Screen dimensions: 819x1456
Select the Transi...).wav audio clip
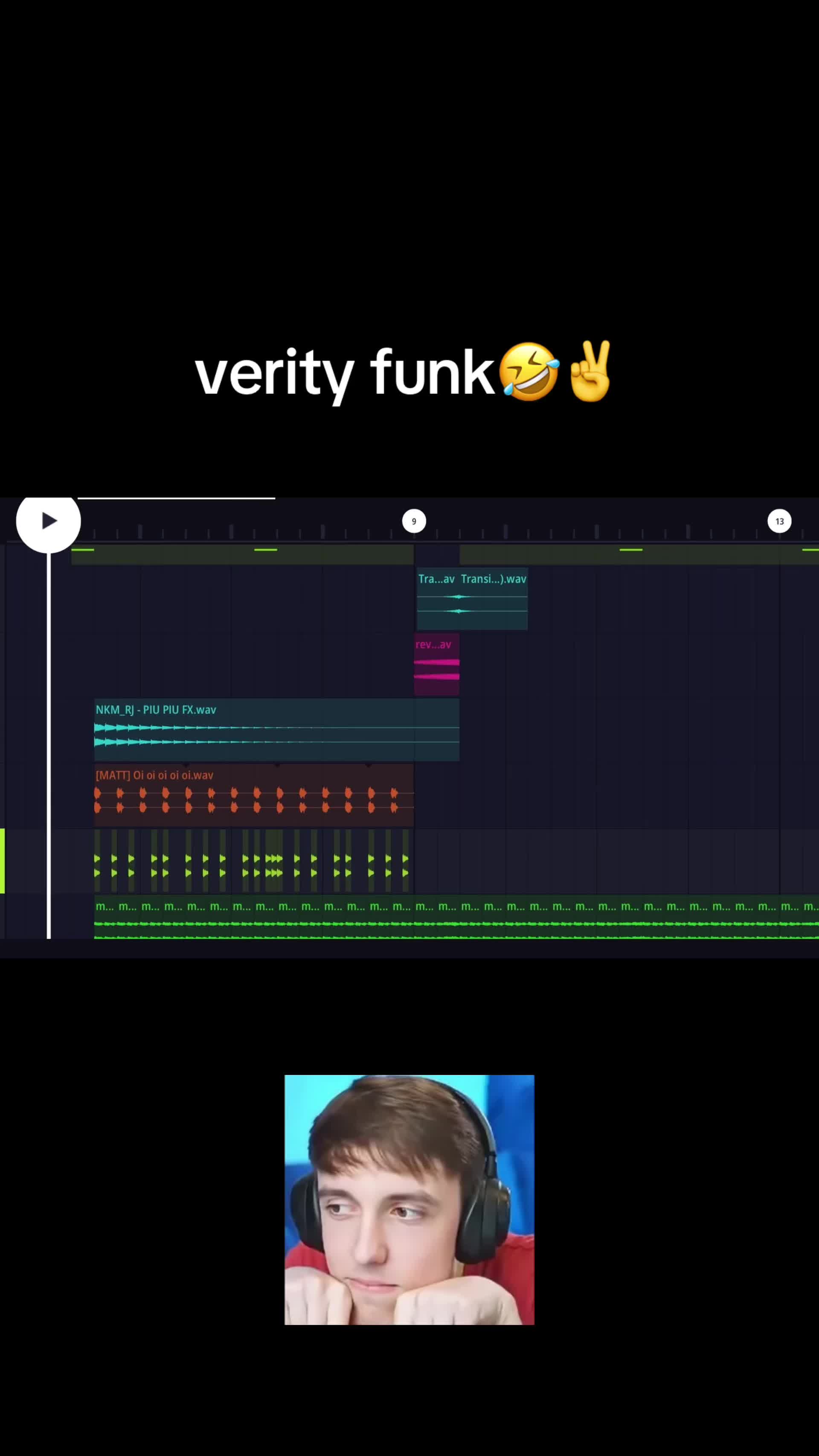[x=494, y=599]
